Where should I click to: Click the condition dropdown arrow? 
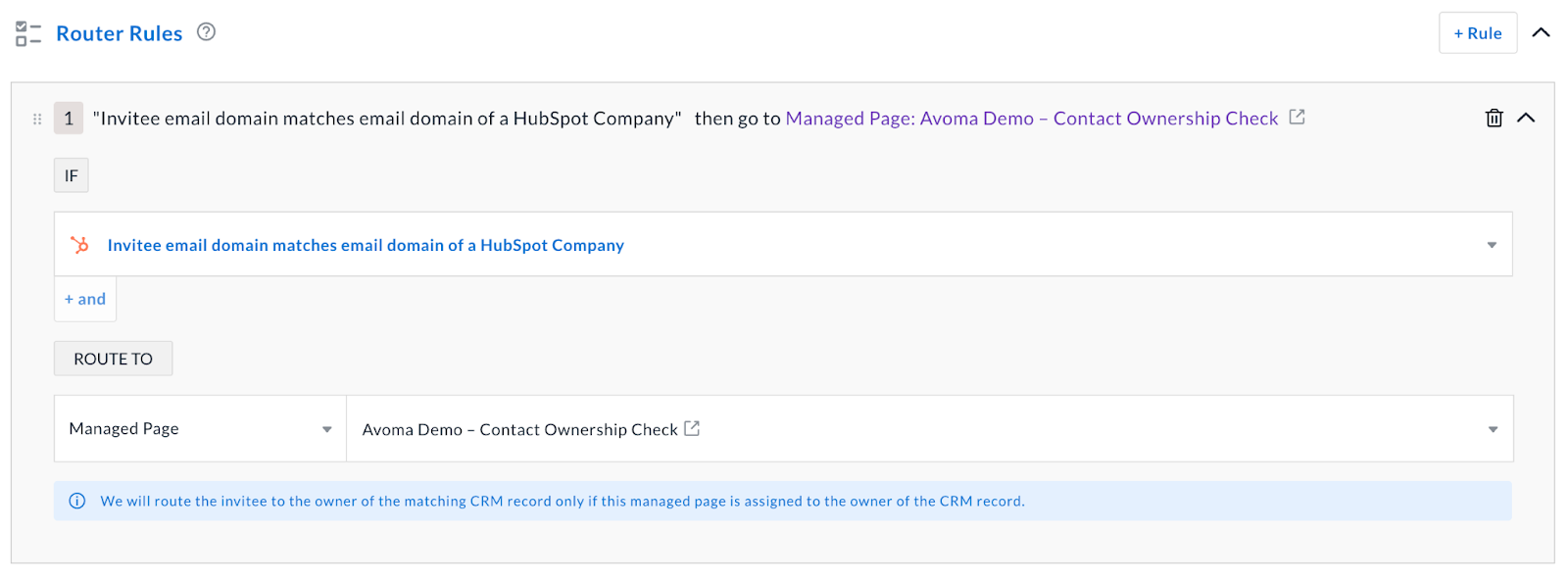tap(1492, 245)
